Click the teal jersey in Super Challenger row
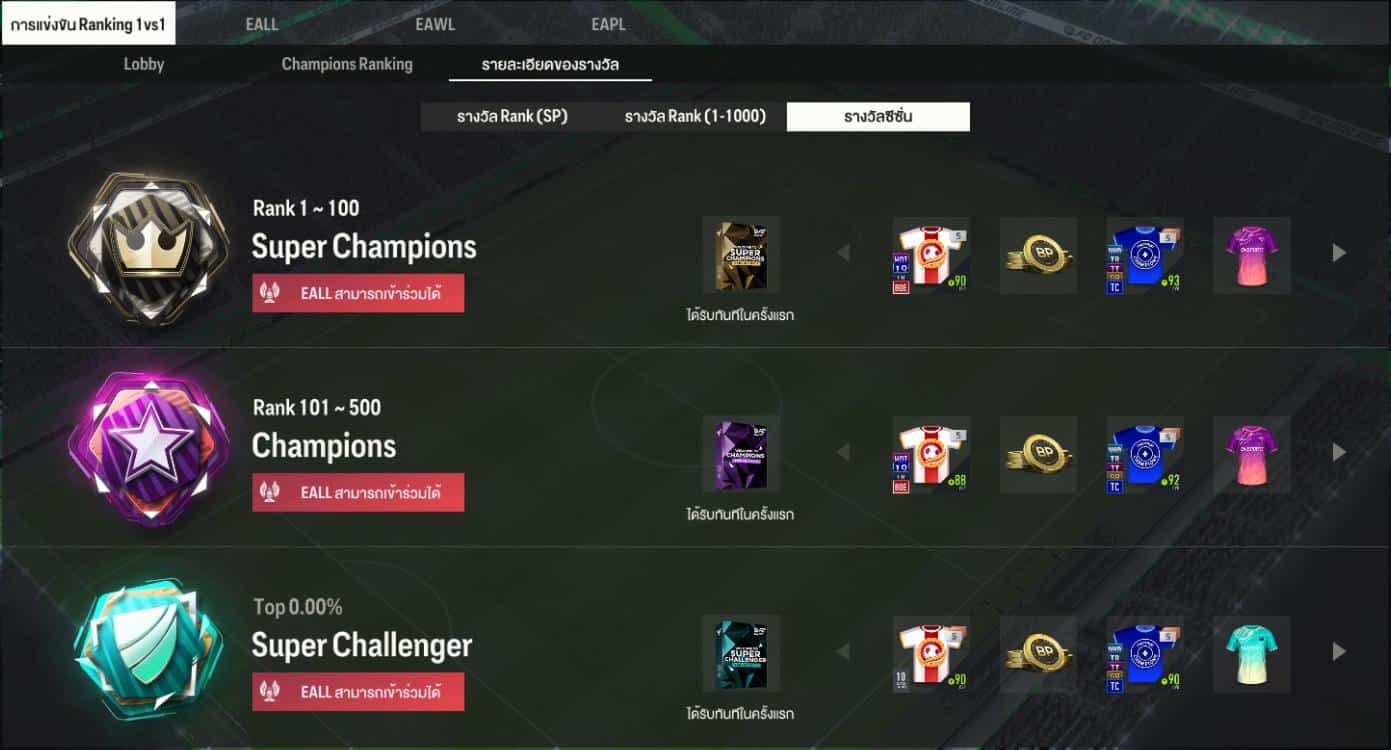 click(1252, 653)
